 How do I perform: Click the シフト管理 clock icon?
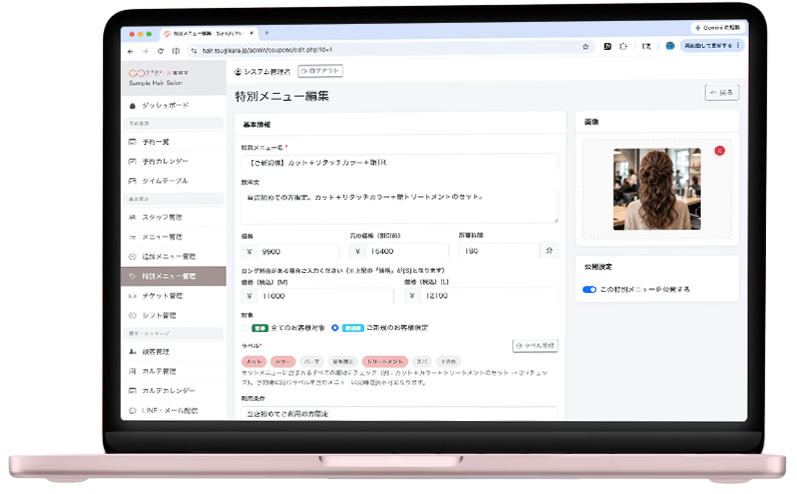click(133, 315)
